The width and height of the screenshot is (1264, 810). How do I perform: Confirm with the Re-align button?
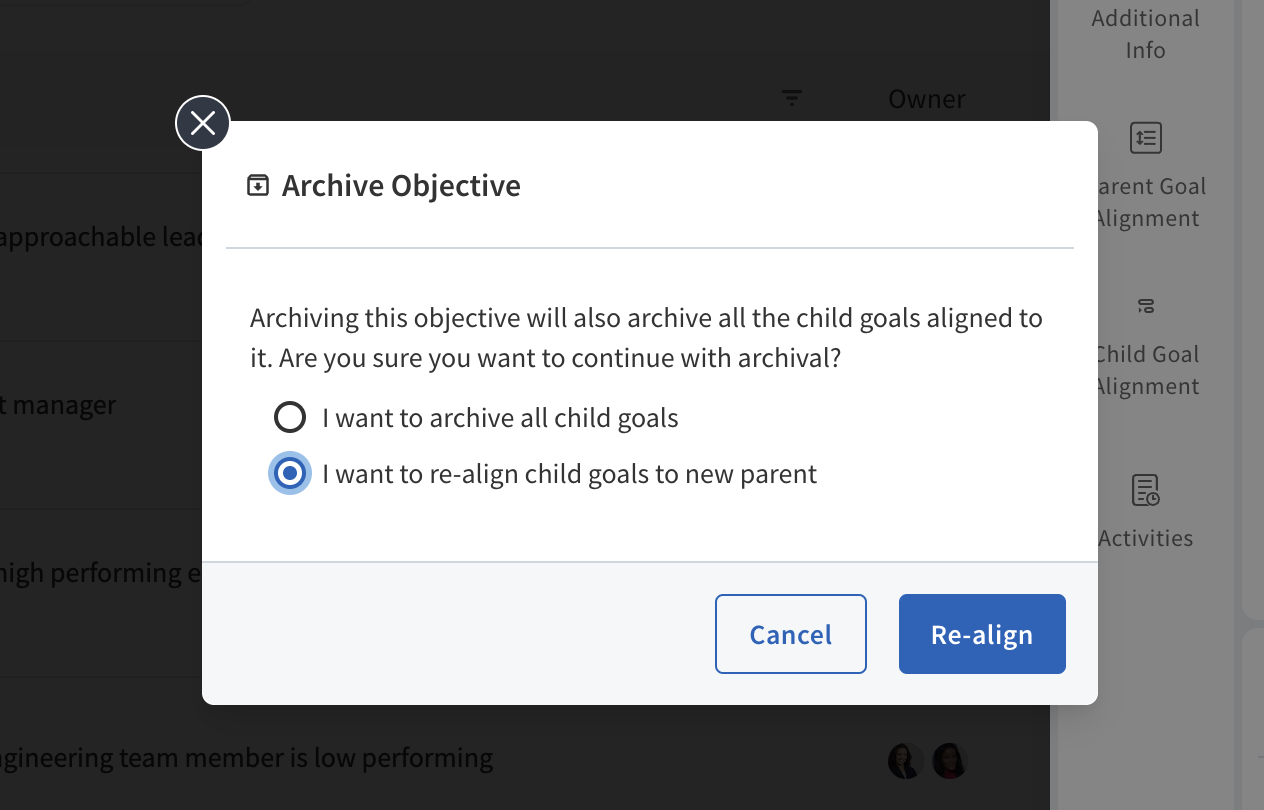(x=981, y=634)
